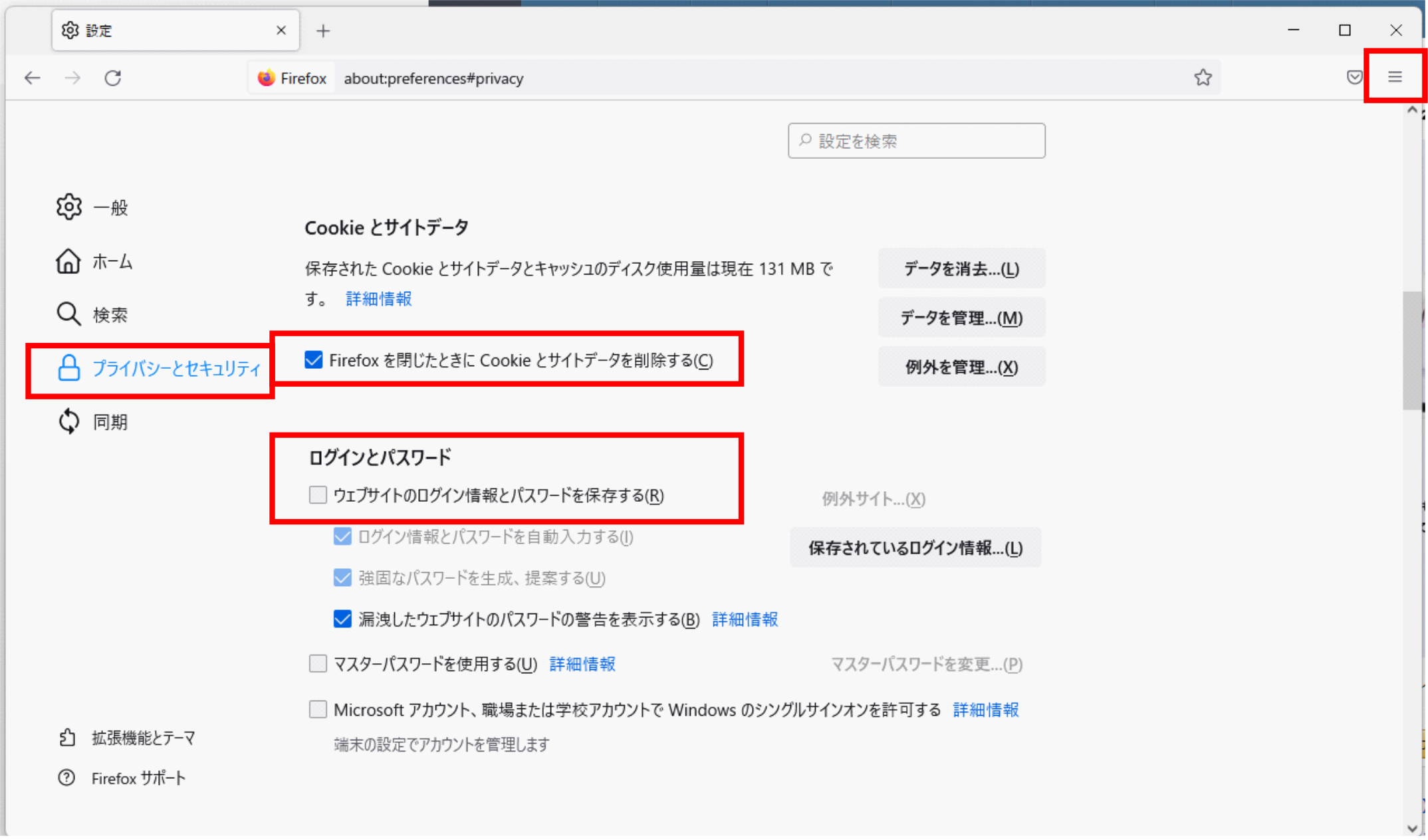Click the 設定を検索 search field
1428x840 pixels.
(916, 140)
